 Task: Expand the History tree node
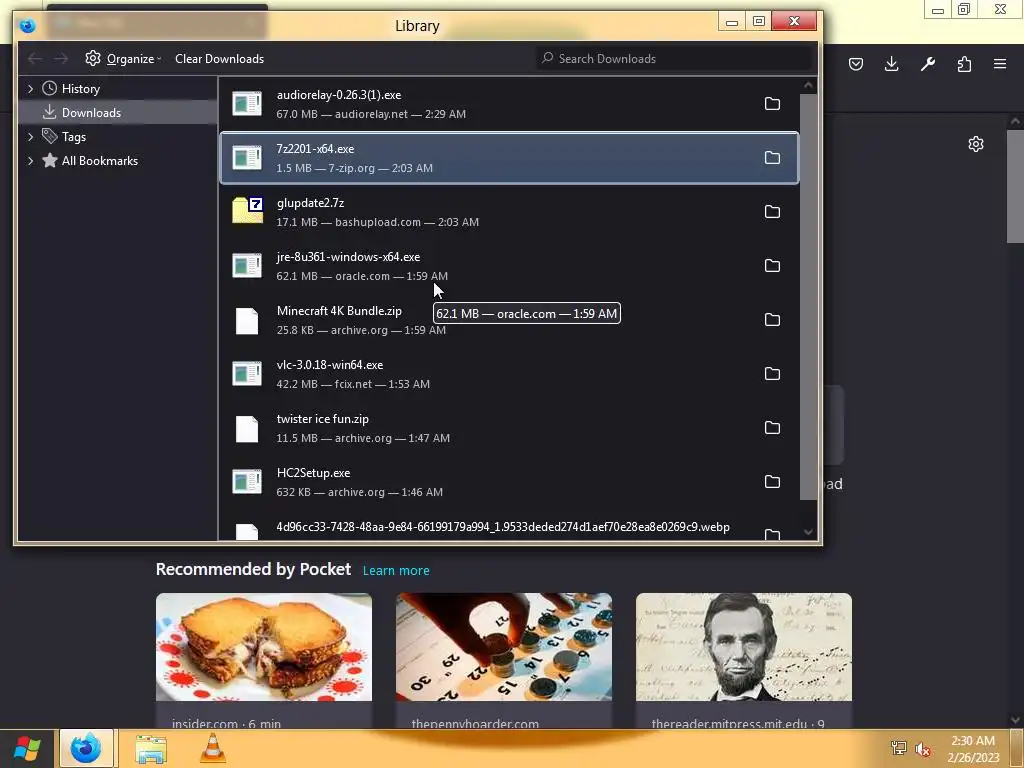click(30, 89)
